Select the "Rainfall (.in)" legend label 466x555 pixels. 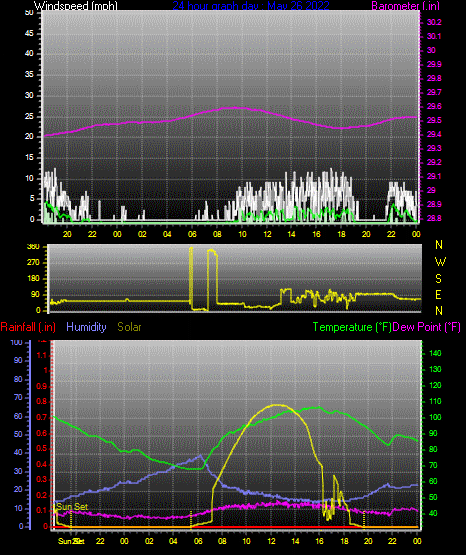coord(28,327)
